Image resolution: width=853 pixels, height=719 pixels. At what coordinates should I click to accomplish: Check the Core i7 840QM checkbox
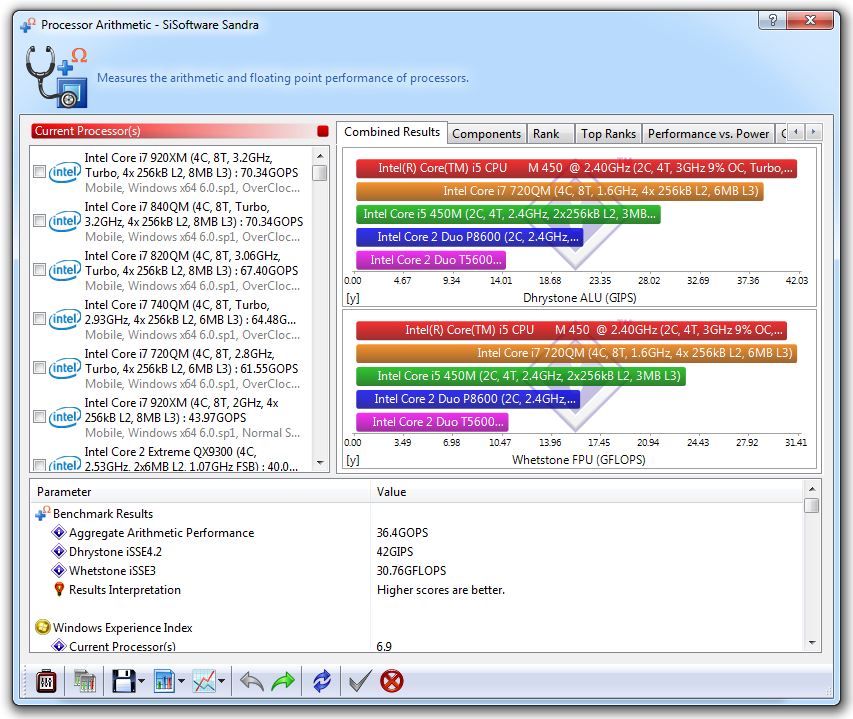tap(39, 221)
